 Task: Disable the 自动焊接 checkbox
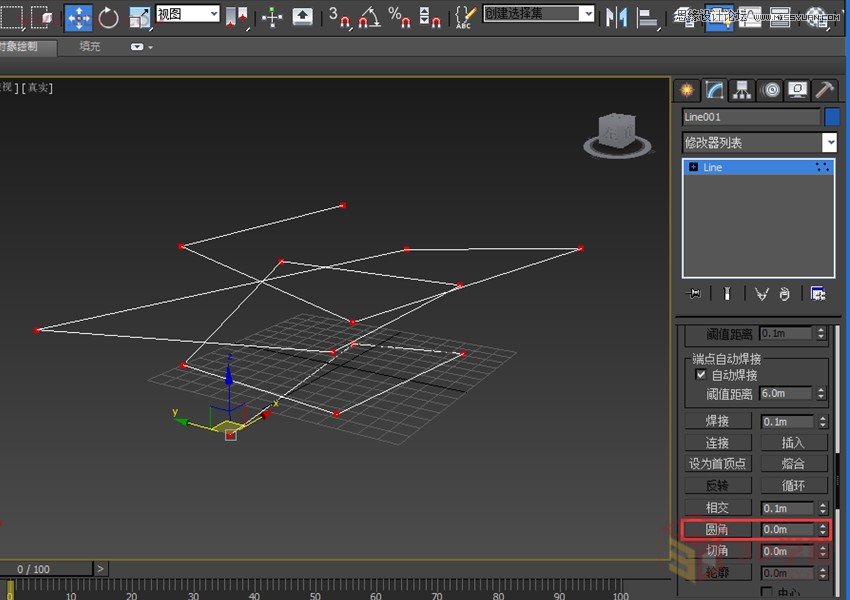(x=700, y=373)
